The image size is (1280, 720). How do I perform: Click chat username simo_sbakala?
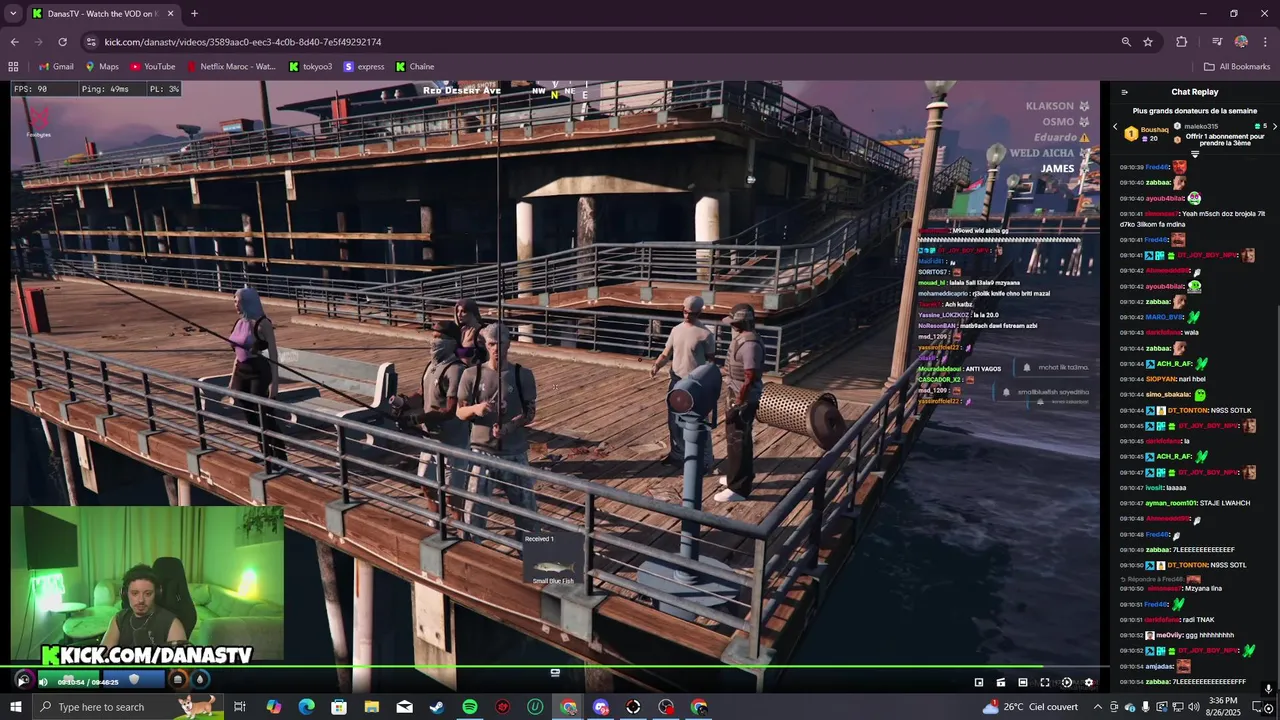coord(1168,395)
